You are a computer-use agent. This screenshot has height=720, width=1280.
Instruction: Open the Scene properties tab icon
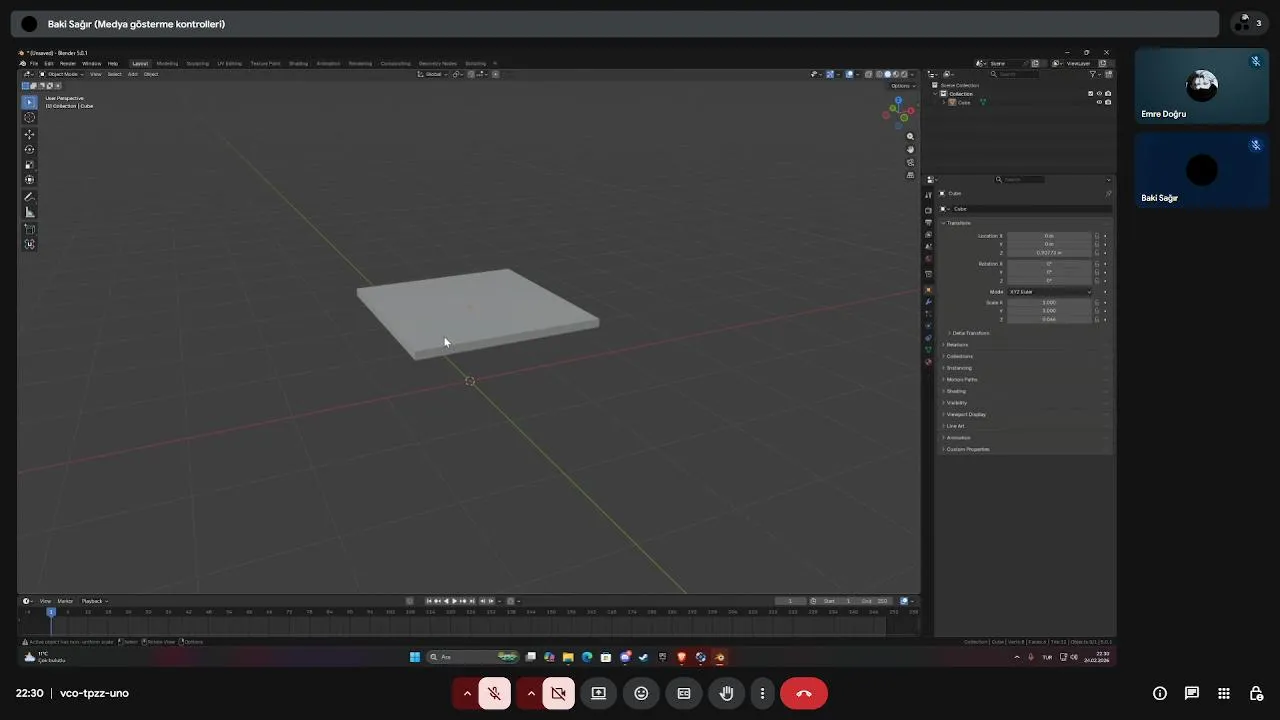[928, 246]
